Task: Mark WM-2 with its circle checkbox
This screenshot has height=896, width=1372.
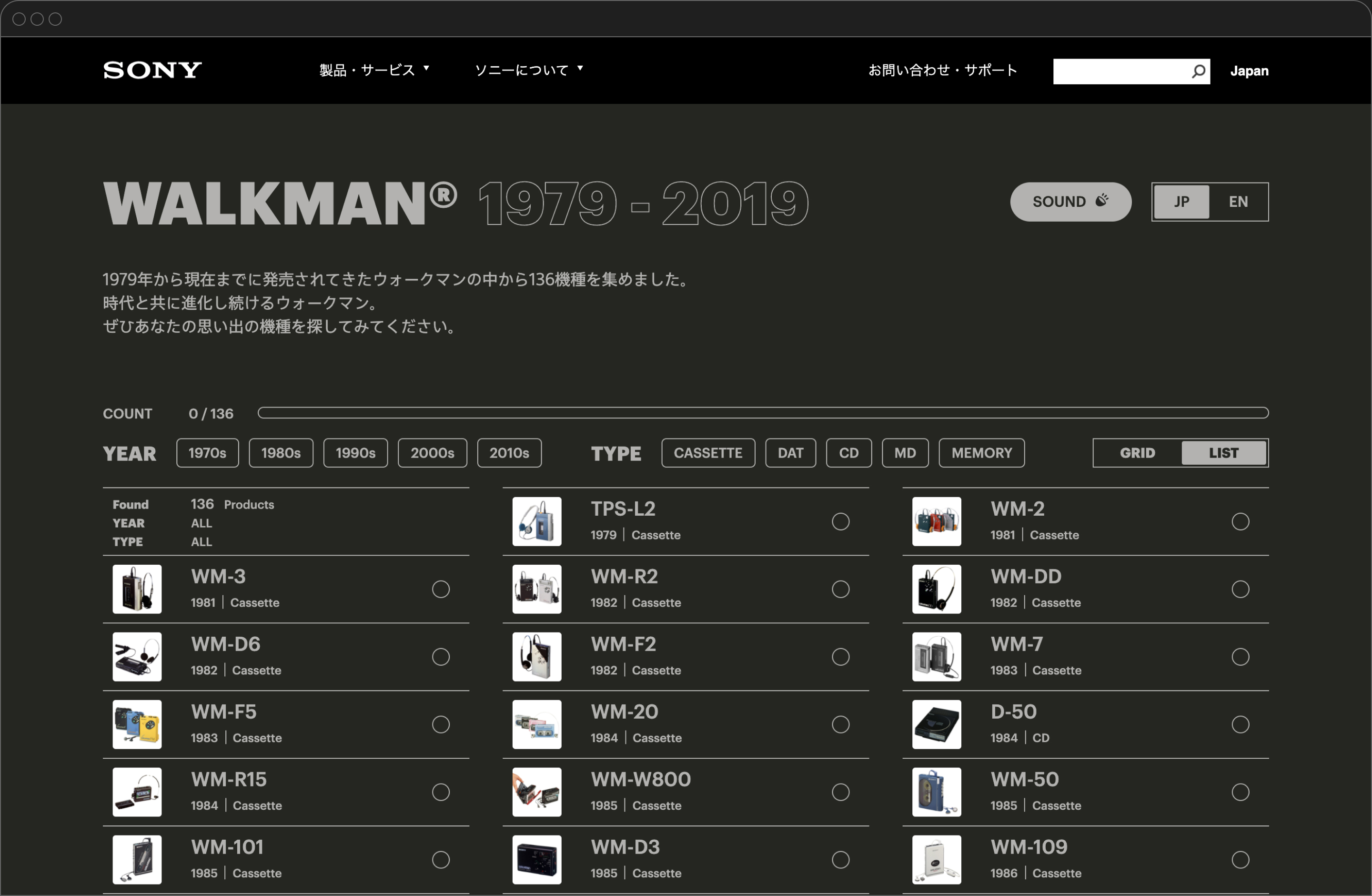Action: coord(1240,522)
